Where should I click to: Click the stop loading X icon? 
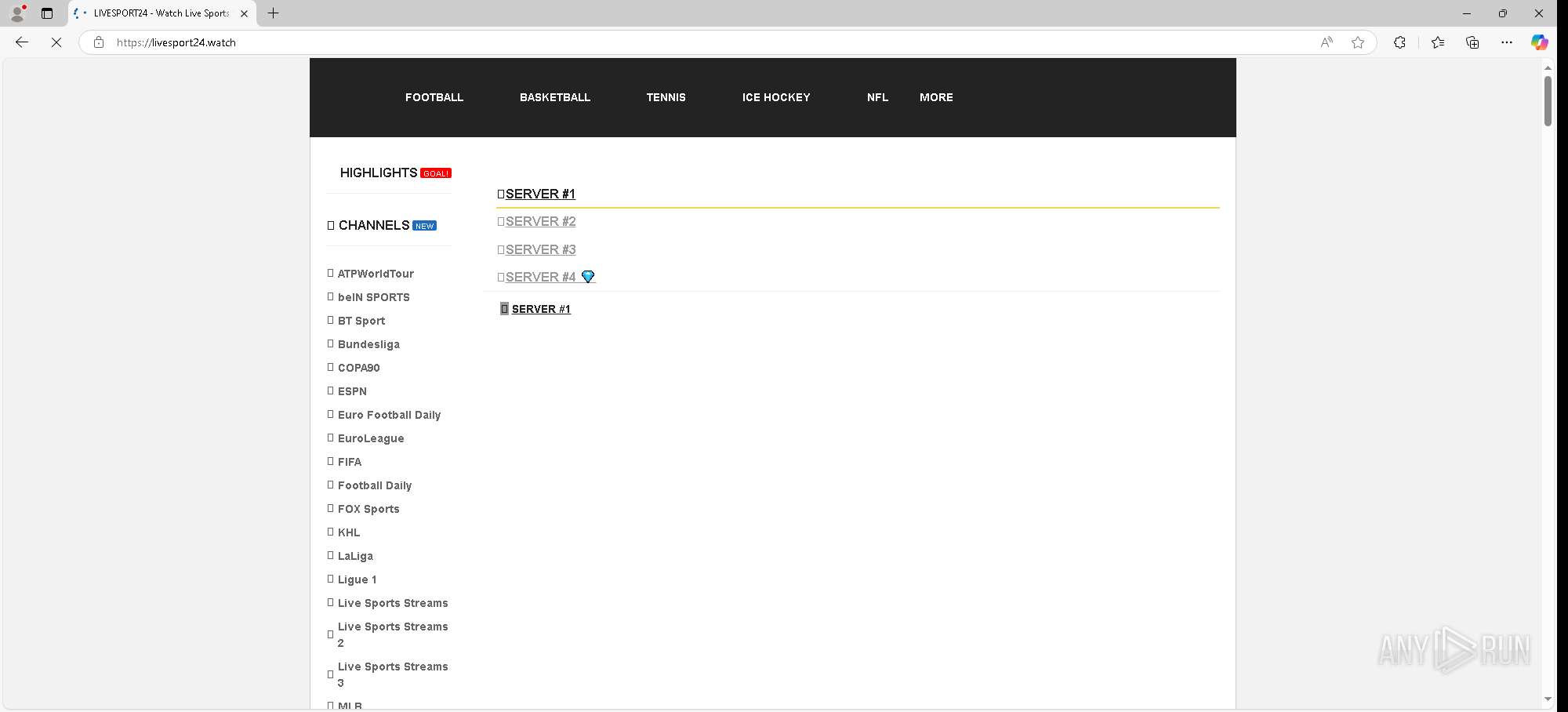click(x=56, y=42)
